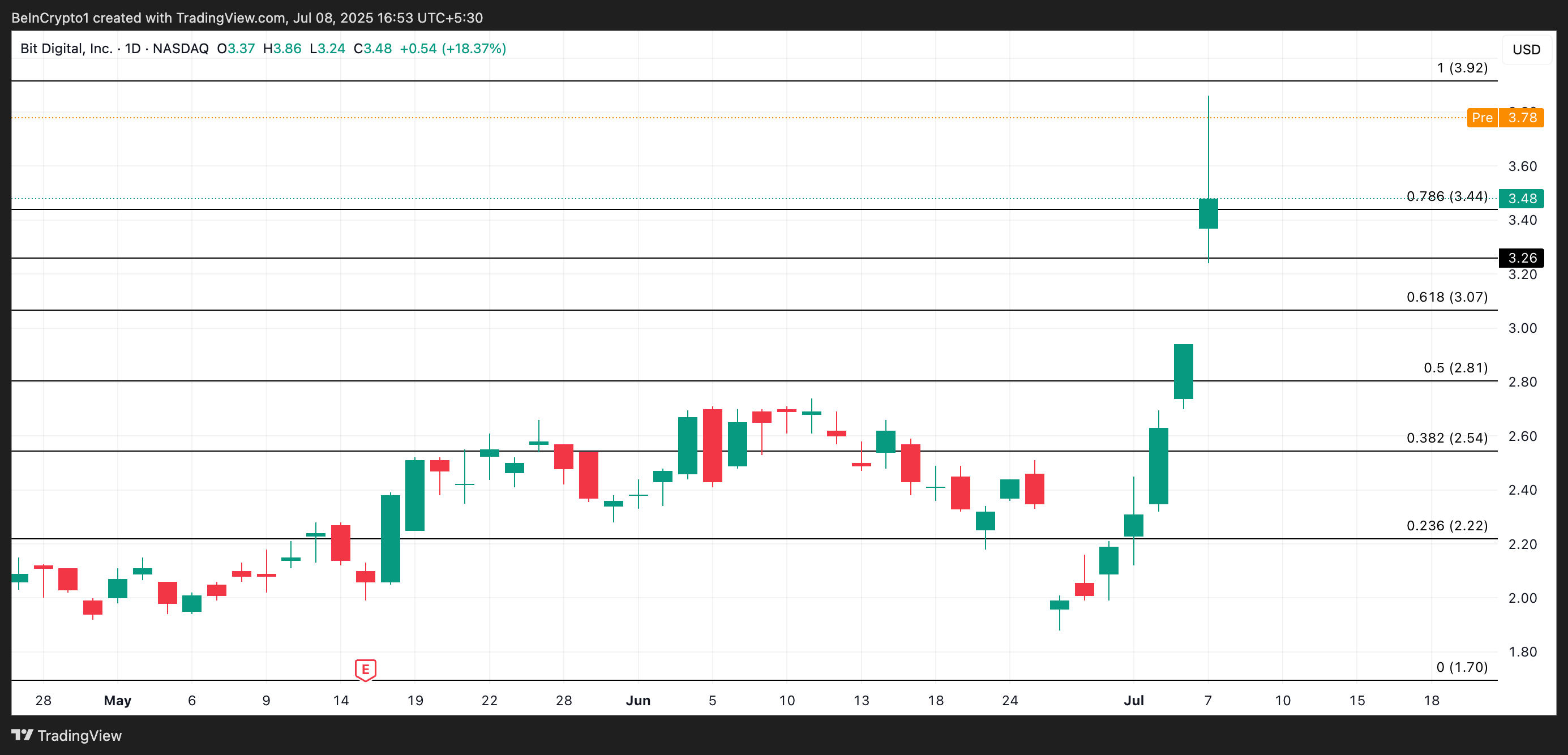This screenshot has height=755, width=1568.
Task: Click the May label on time axis
Action: point(118,700)
